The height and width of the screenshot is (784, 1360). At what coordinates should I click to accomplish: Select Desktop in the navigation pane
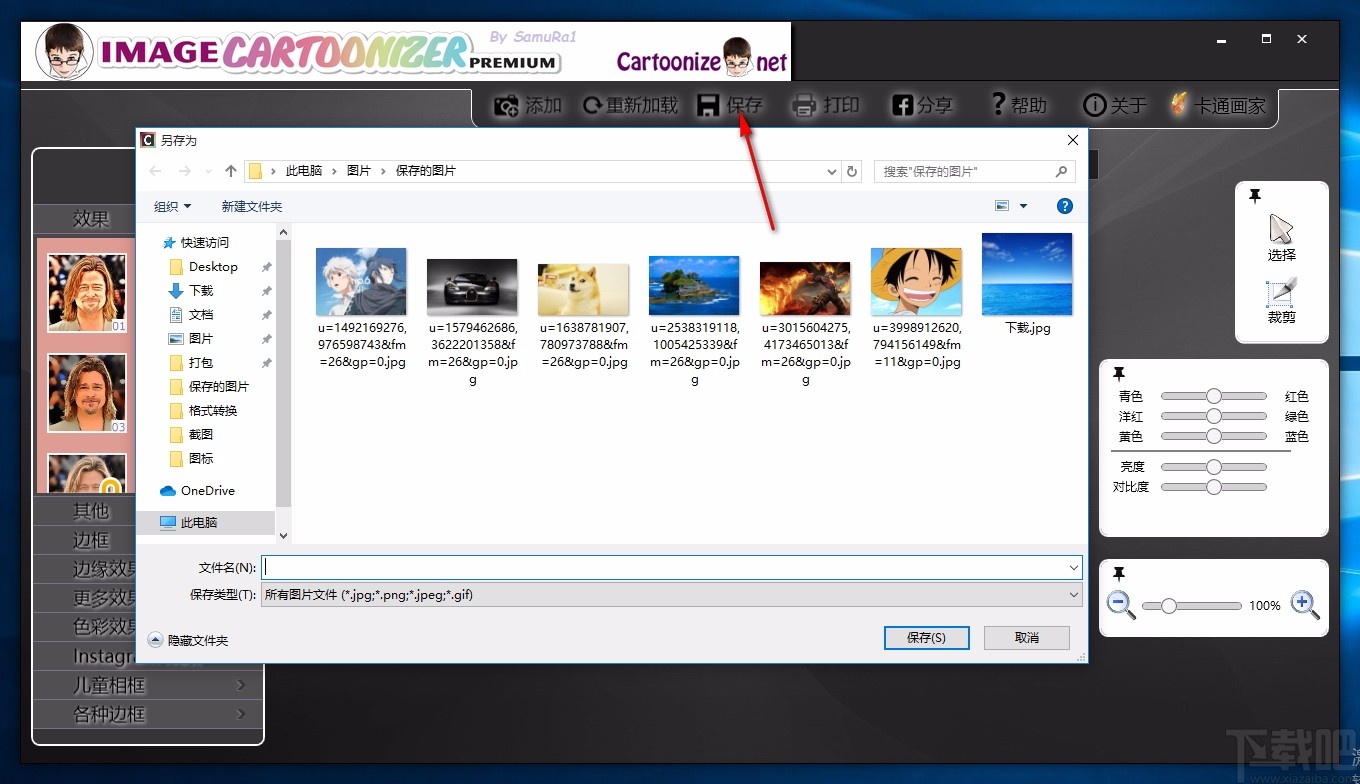[213, 267]
